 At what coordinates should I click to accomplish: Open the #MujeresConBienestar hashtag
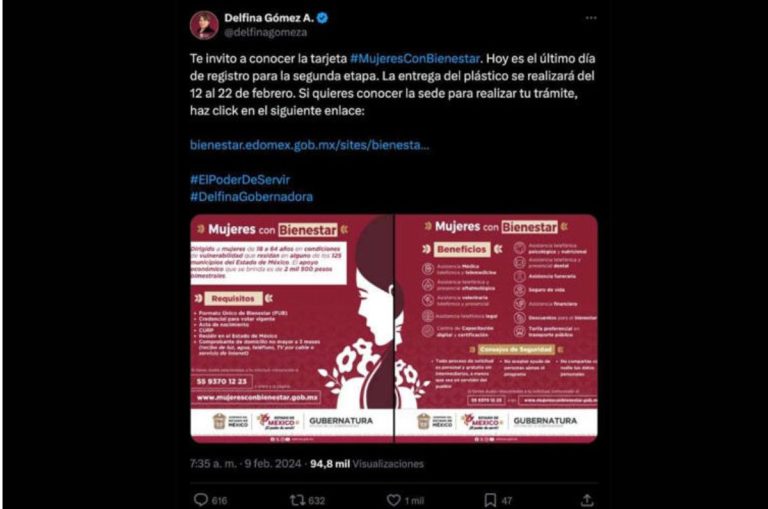[x=415, y=59]
